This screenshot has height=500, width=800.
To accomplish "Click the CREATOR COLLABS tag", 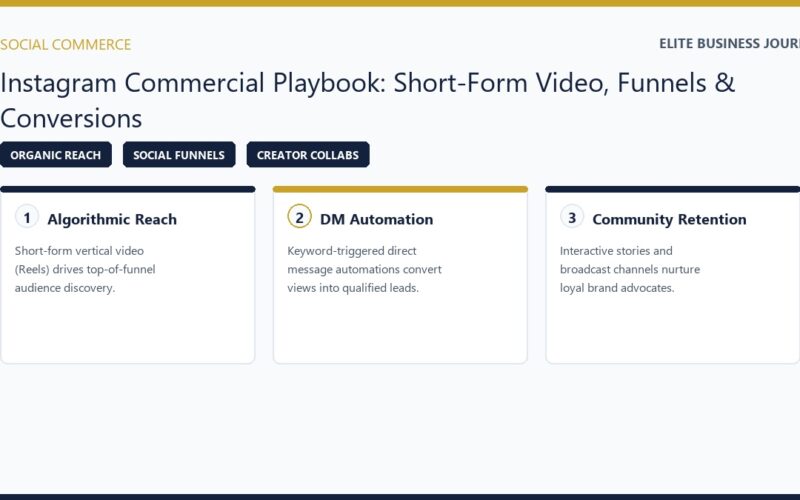I will point(308,155).
